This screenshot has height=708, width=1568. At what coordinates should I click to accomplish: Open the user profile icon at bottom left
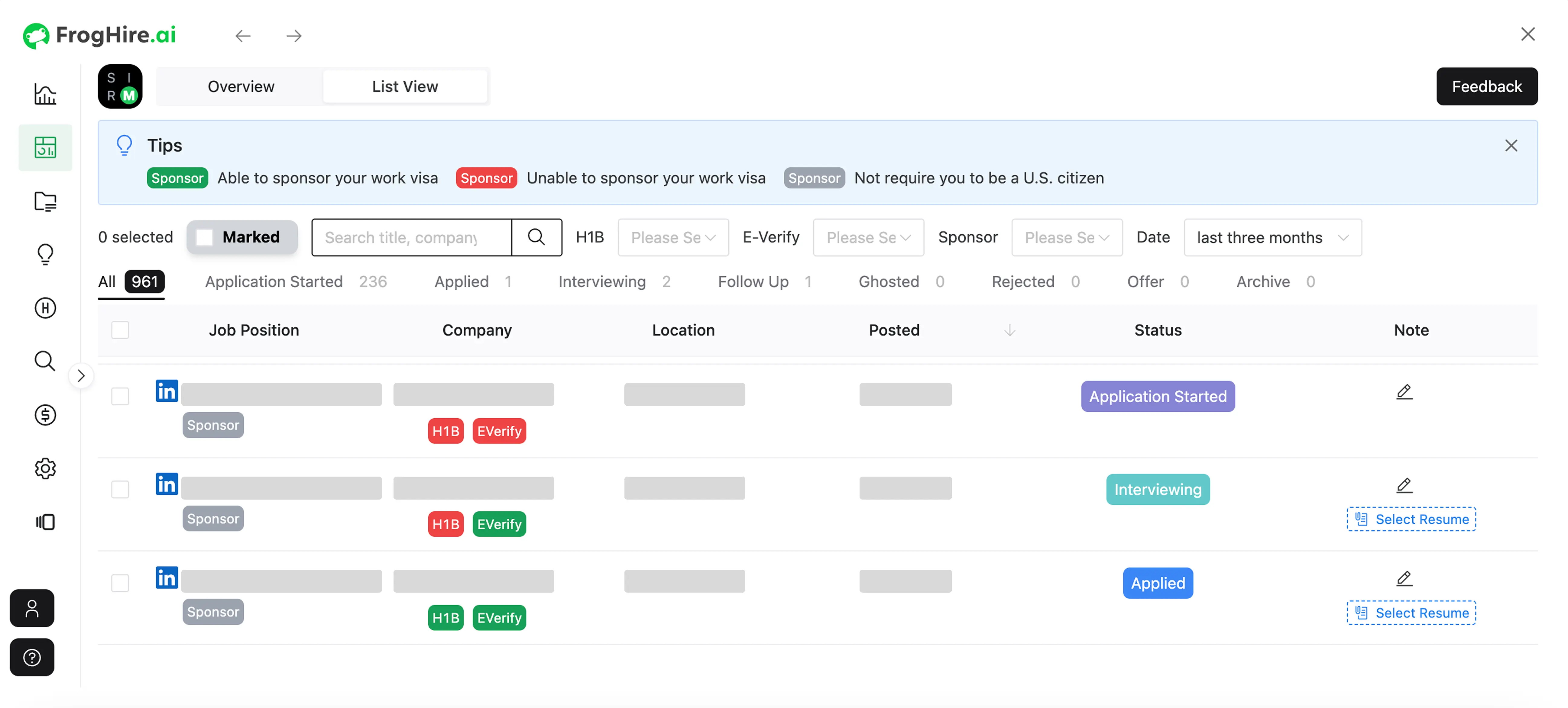[32, 608]
